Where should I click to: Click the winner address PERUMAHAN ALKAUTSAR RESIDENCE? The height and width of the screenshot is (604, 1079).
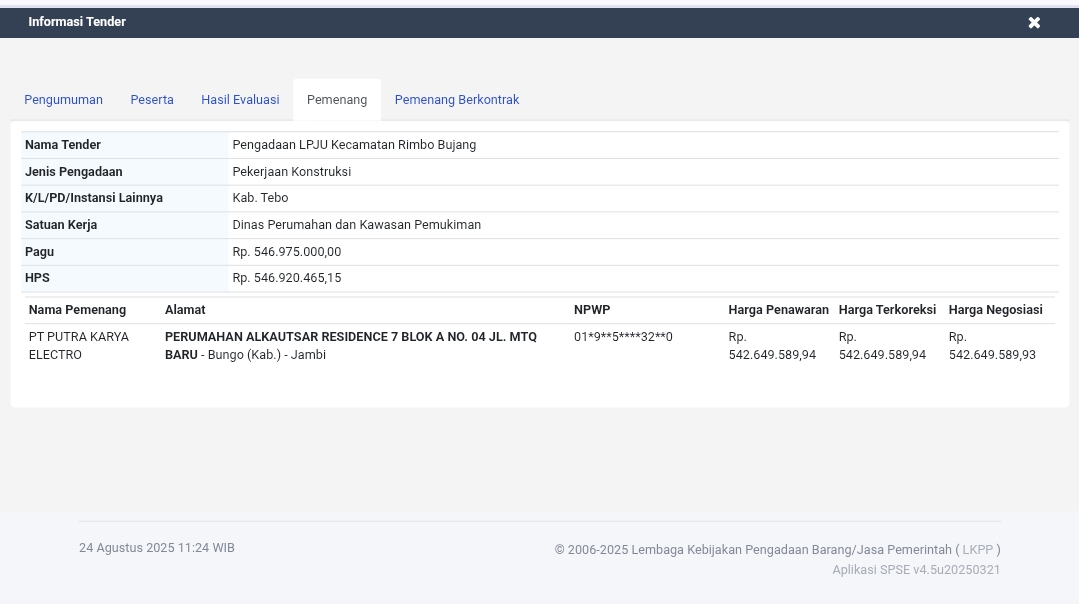coord(350,345)
